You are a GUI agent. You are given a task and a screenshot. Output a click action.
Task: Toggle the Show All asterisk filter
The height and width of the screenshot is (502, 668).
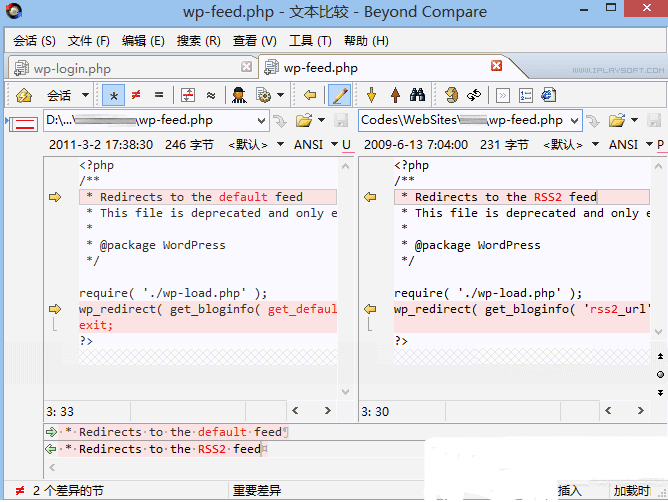tap(113, 95)
